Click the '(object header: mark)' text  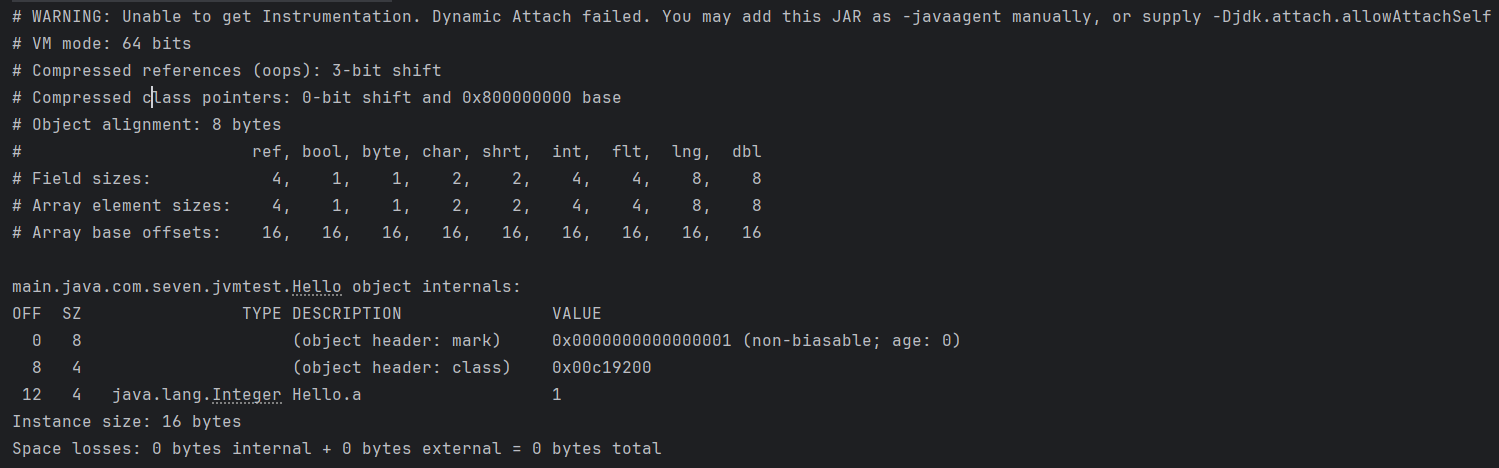(x=396, y=341)
